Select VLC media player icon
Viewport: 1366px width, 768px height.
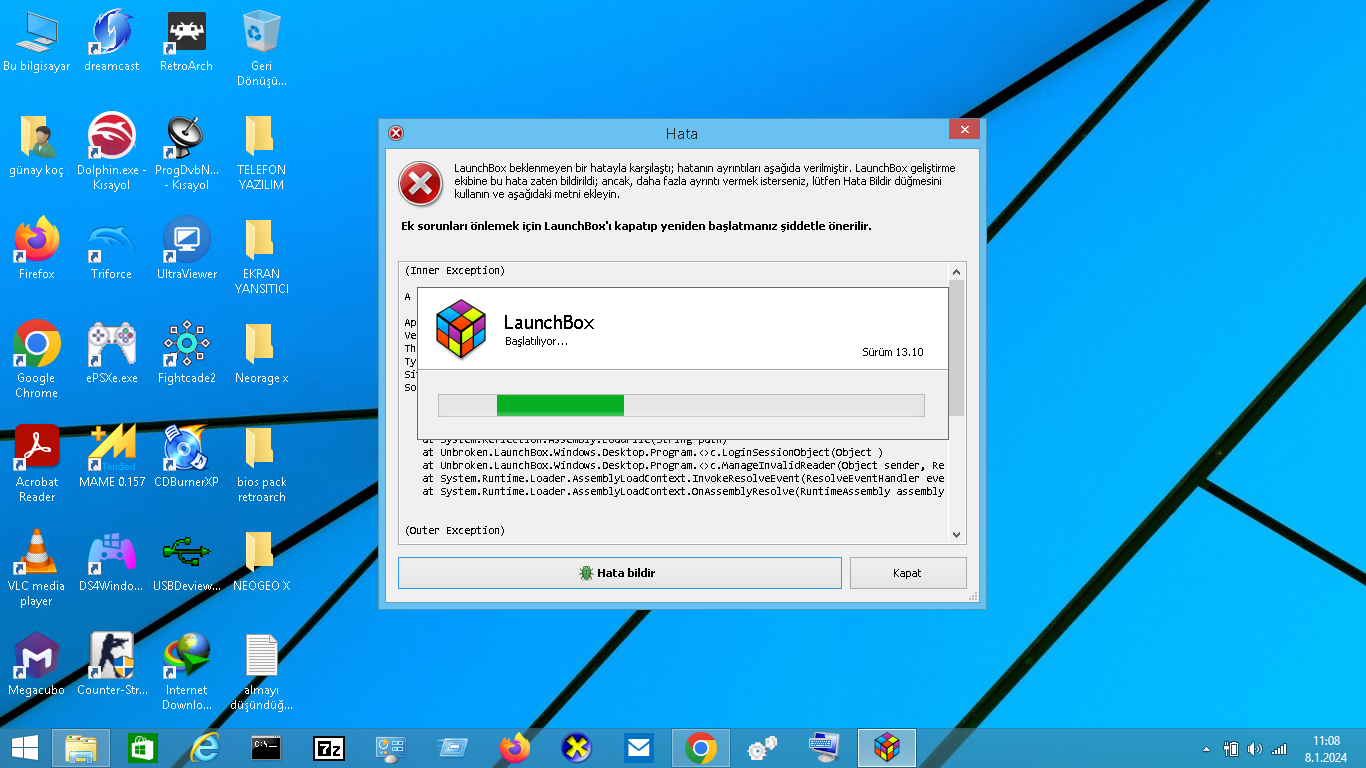point(37,568)
